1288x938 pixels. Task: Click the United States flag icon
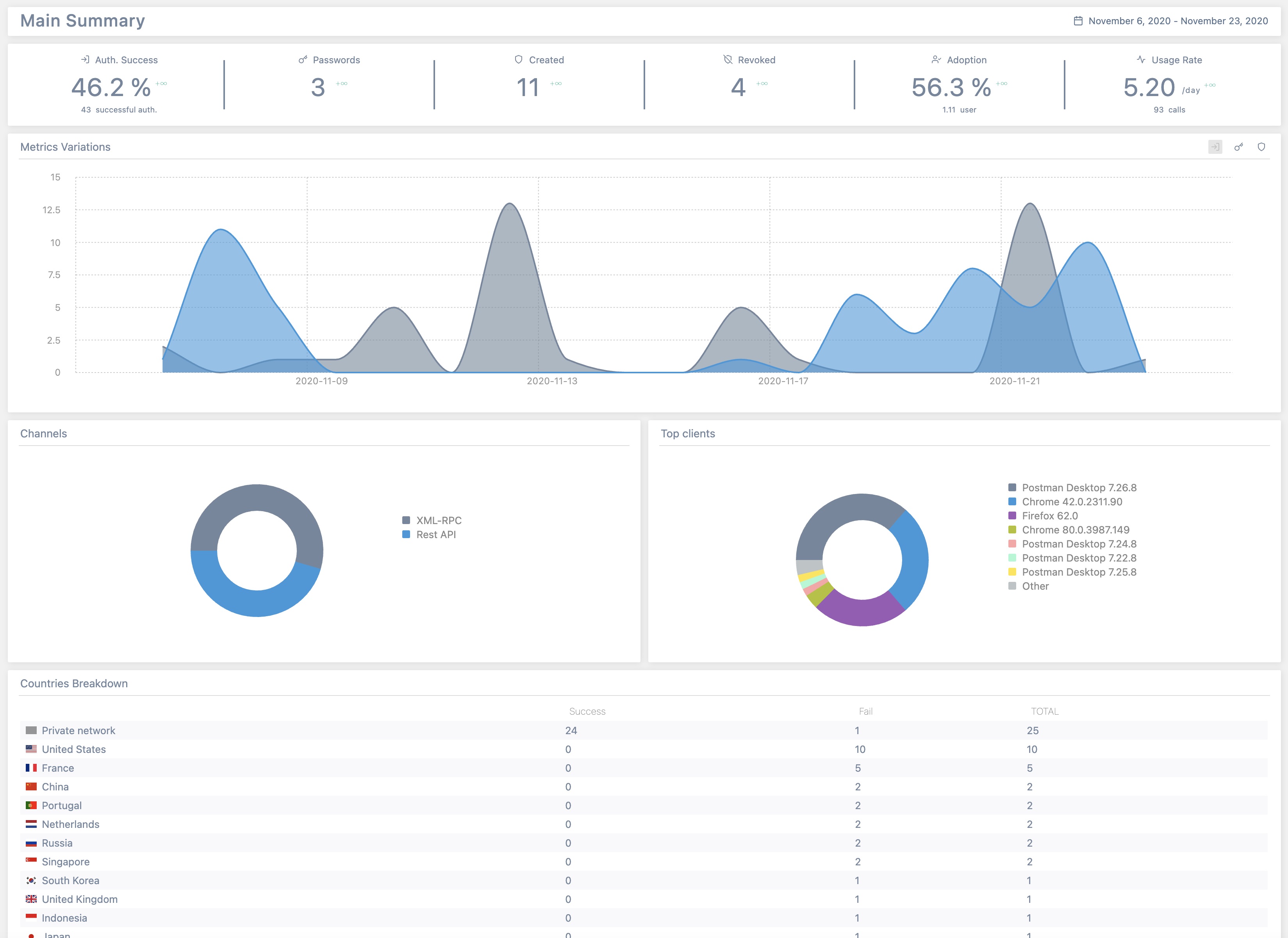coord(31,749)
